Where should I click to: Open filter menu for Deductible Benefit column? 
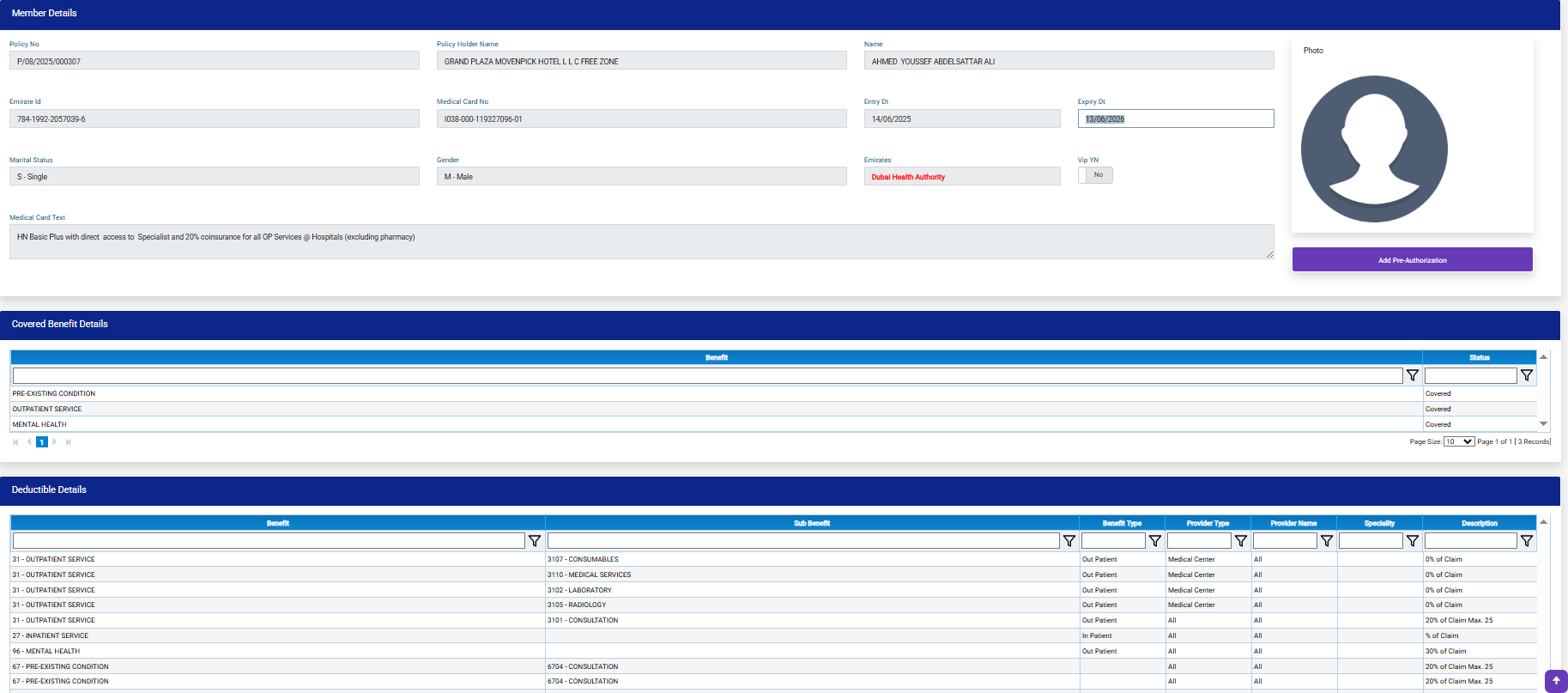tap(534, 541)
